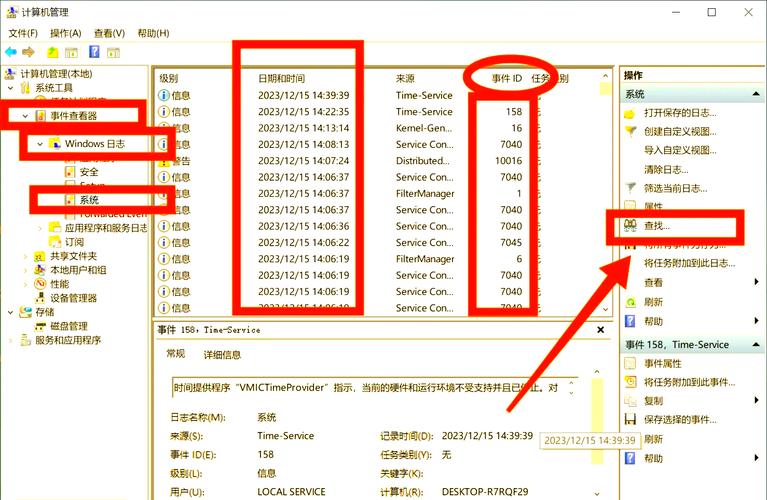Screen dimensions: 767x500
Task: Click the 事件属性 icon in actions pane
Action: tap(630, 363)
